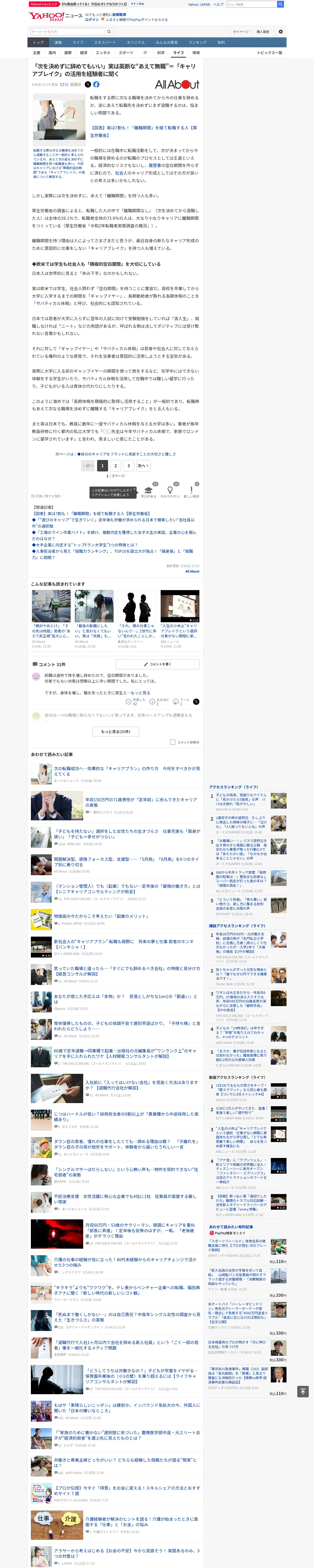The height and width of the screenshot is (1568, 314).
Task: Share article on Facebook
Action: (x=96, y=85)
